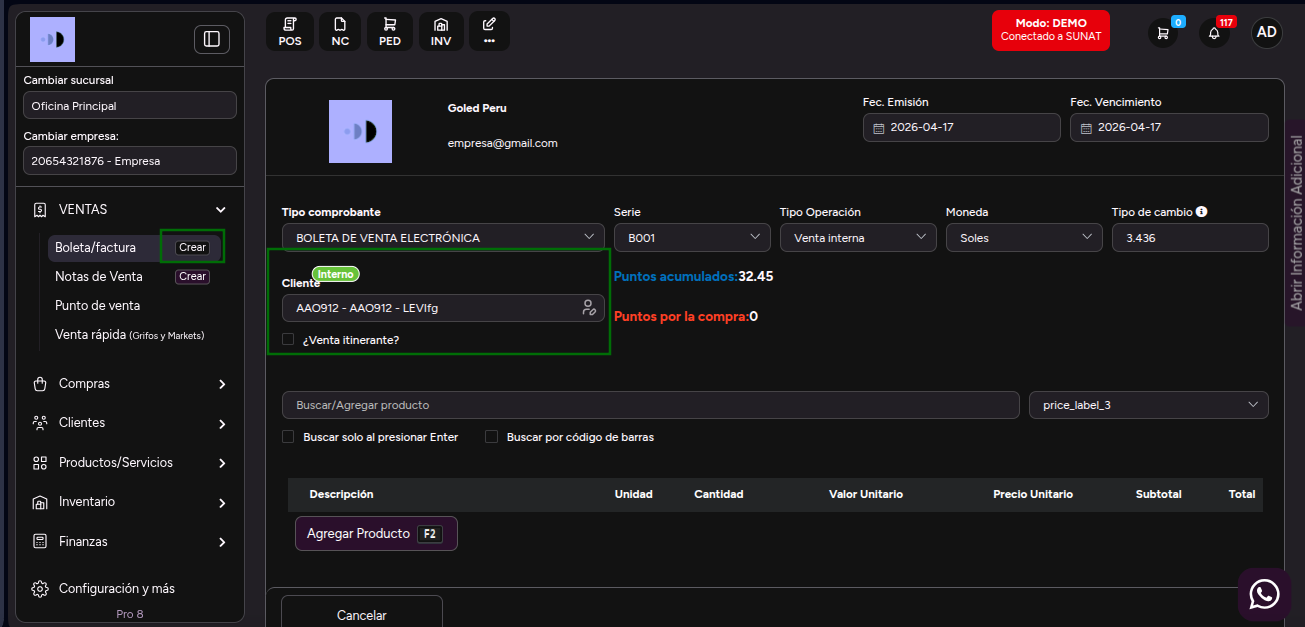Click the Clientes people icon

click(x=40, y=423)
